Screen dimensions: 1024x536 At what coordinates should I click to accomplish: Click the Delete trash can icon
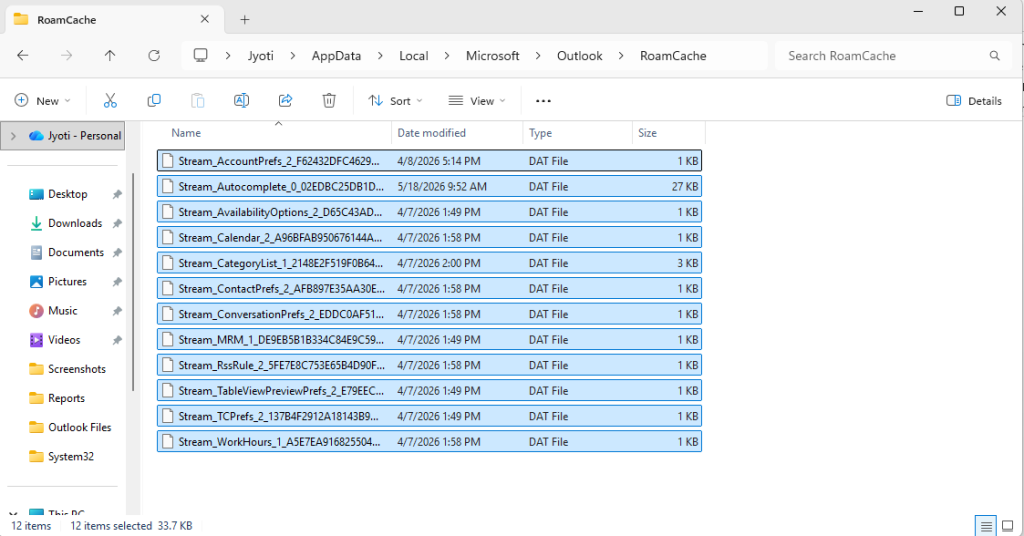pos(329,101)
